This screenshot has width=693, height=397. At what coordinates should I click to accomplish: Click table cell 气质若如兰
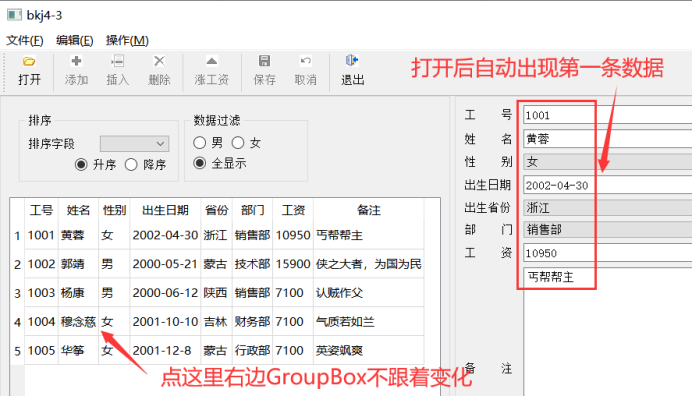click(x=369, y=321)
